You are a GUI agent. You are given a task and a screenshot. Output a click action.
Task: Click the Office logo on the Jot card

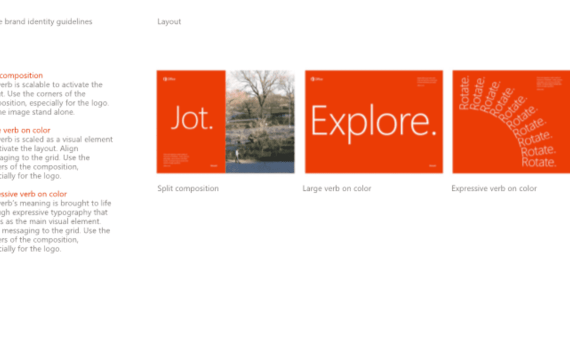pyautogui.click(x=169, y=79)
